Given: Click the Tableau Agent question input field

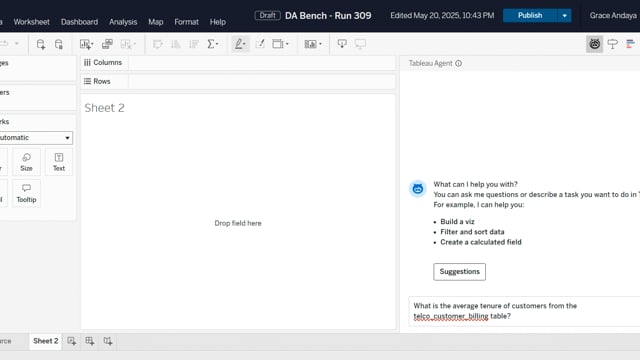Looking at the screenshot, I should click(x=524, y=311).
